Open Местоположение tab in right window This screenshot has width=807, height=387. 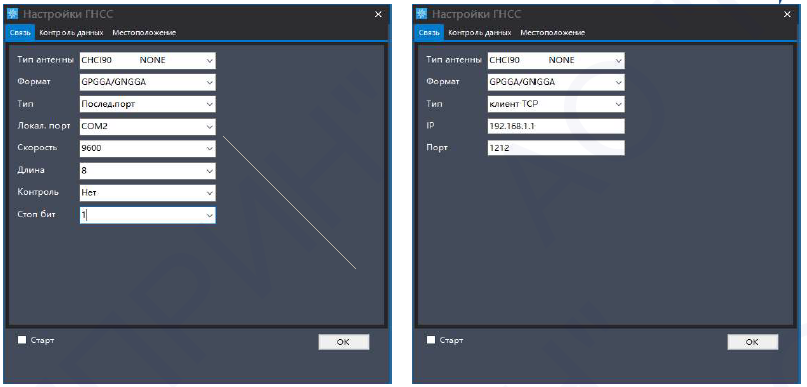pos(552,32)
